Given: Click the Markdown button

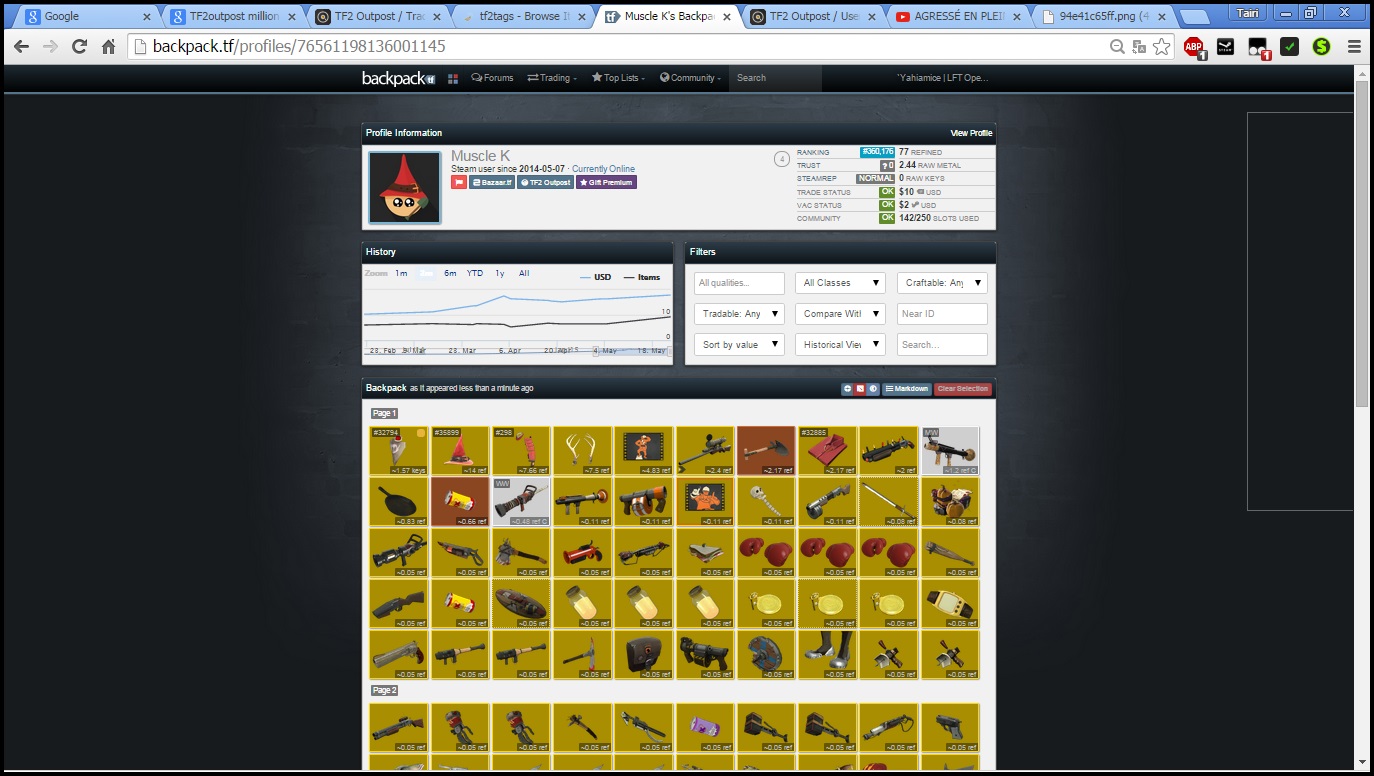Looking at the screenshot, I should click(907, 388).
